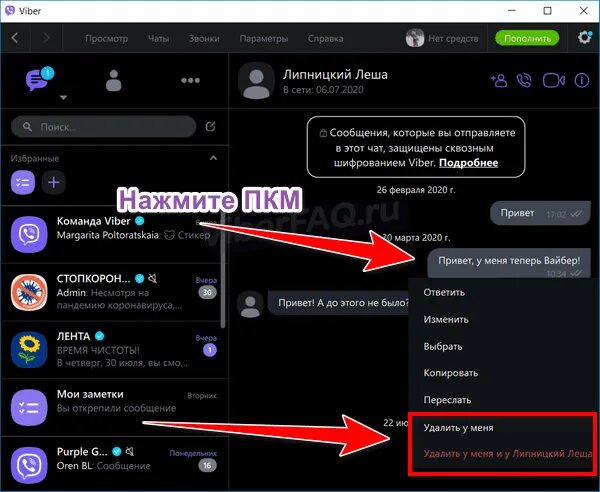This screenshot has width=600, height=492.
Task: Click the green Пополнить button
Action: point(527,38)
